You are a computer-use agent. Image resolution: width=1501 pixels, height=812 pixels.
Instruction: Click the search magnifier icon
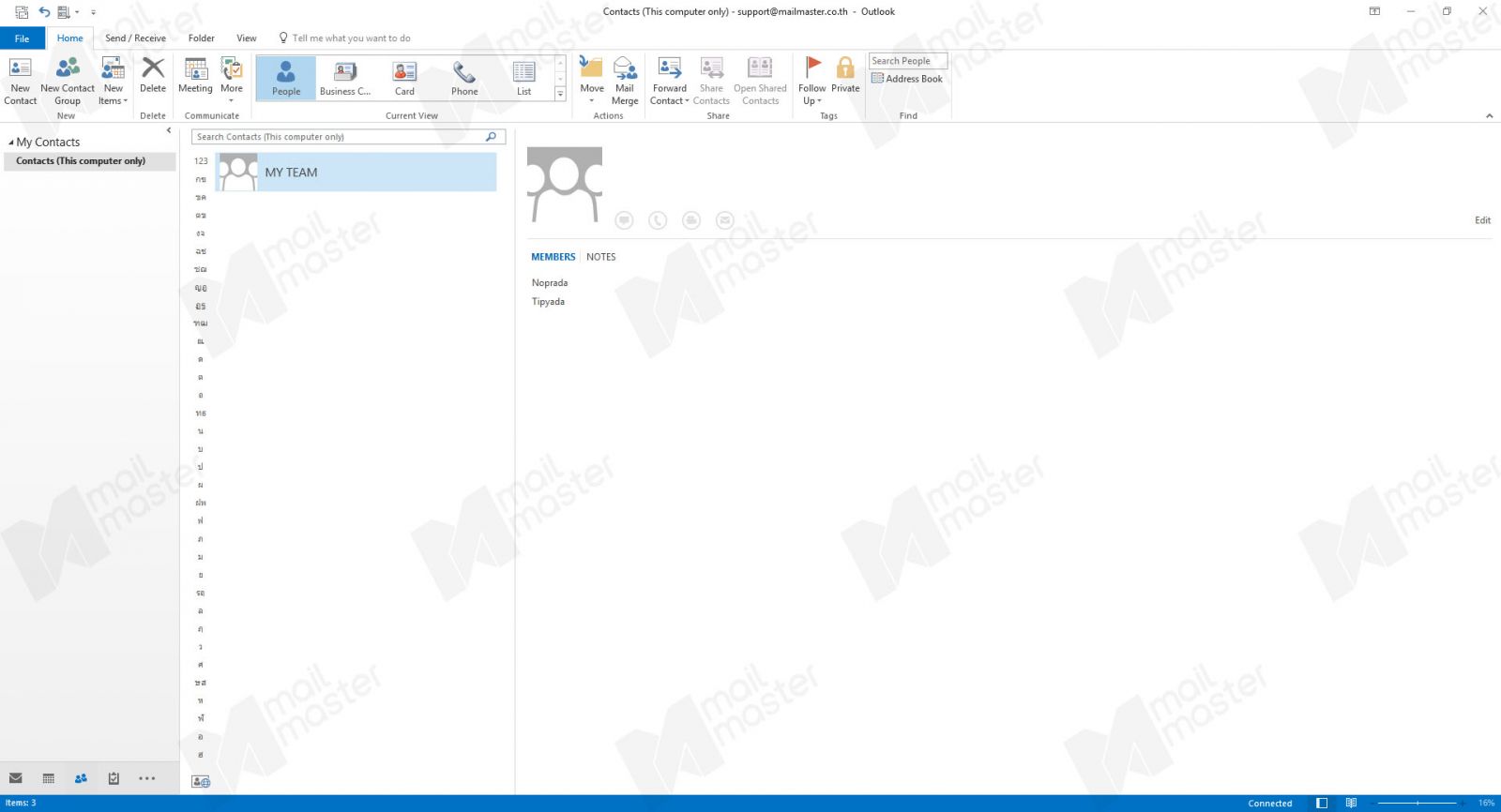click(491, 137)
